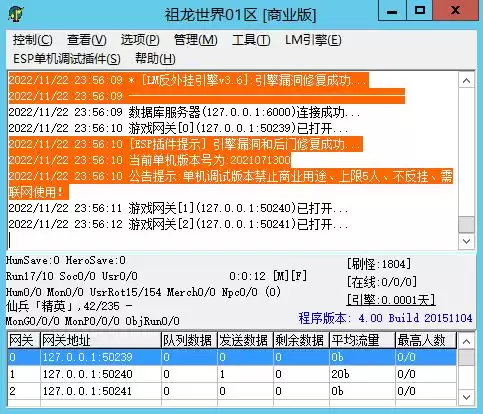Open the 控制(C) menu
This screenshot has width=483, height=414.
coord(32,40)
